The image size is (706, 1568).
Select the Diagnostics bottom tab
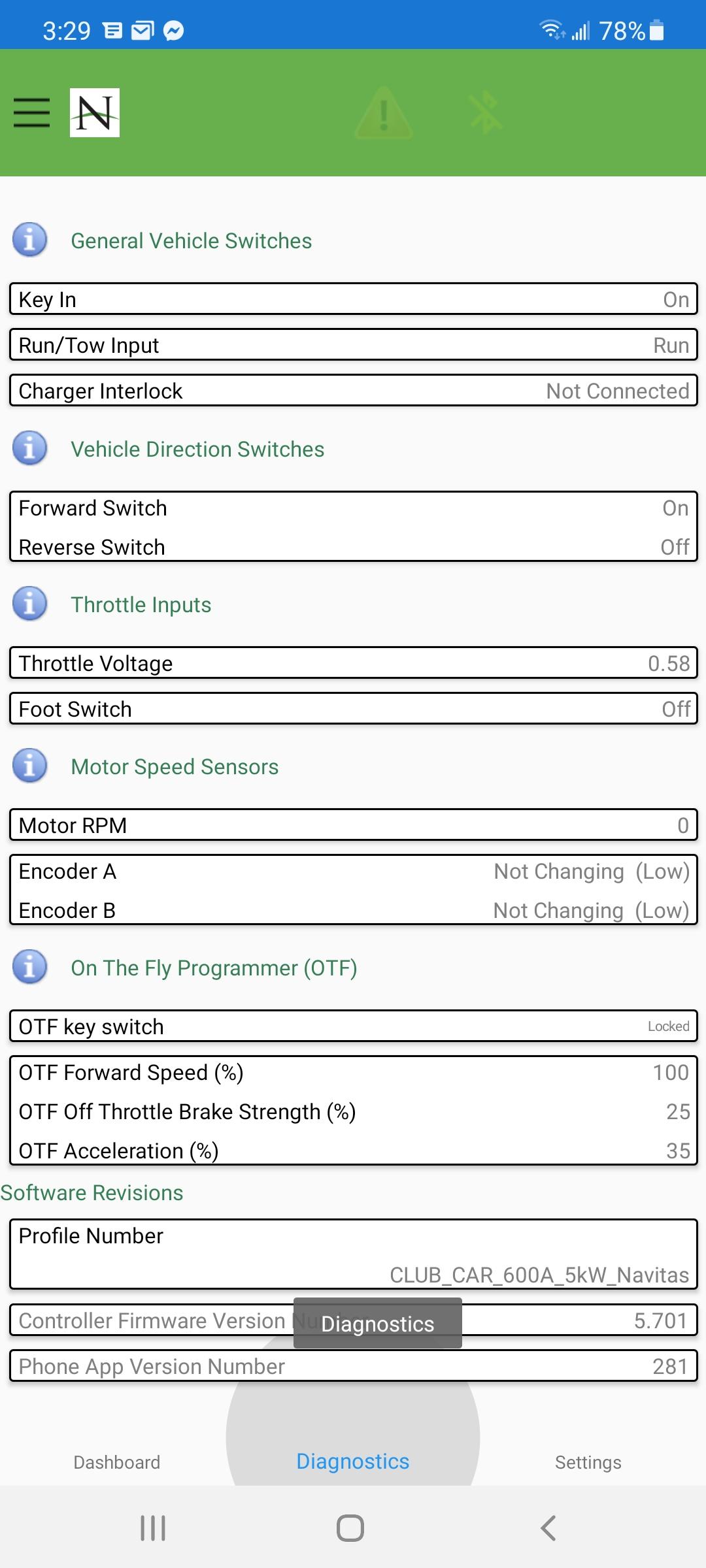[x=353, y=1462]
